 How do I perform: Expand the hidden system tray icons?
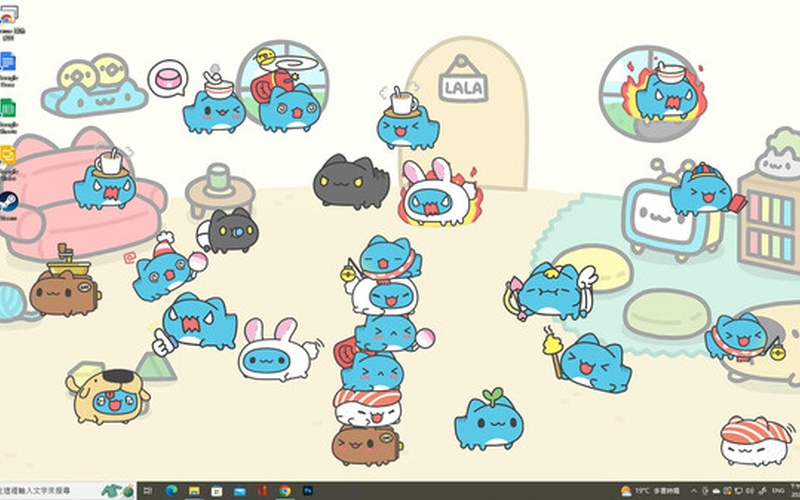(x=694, y=491)
